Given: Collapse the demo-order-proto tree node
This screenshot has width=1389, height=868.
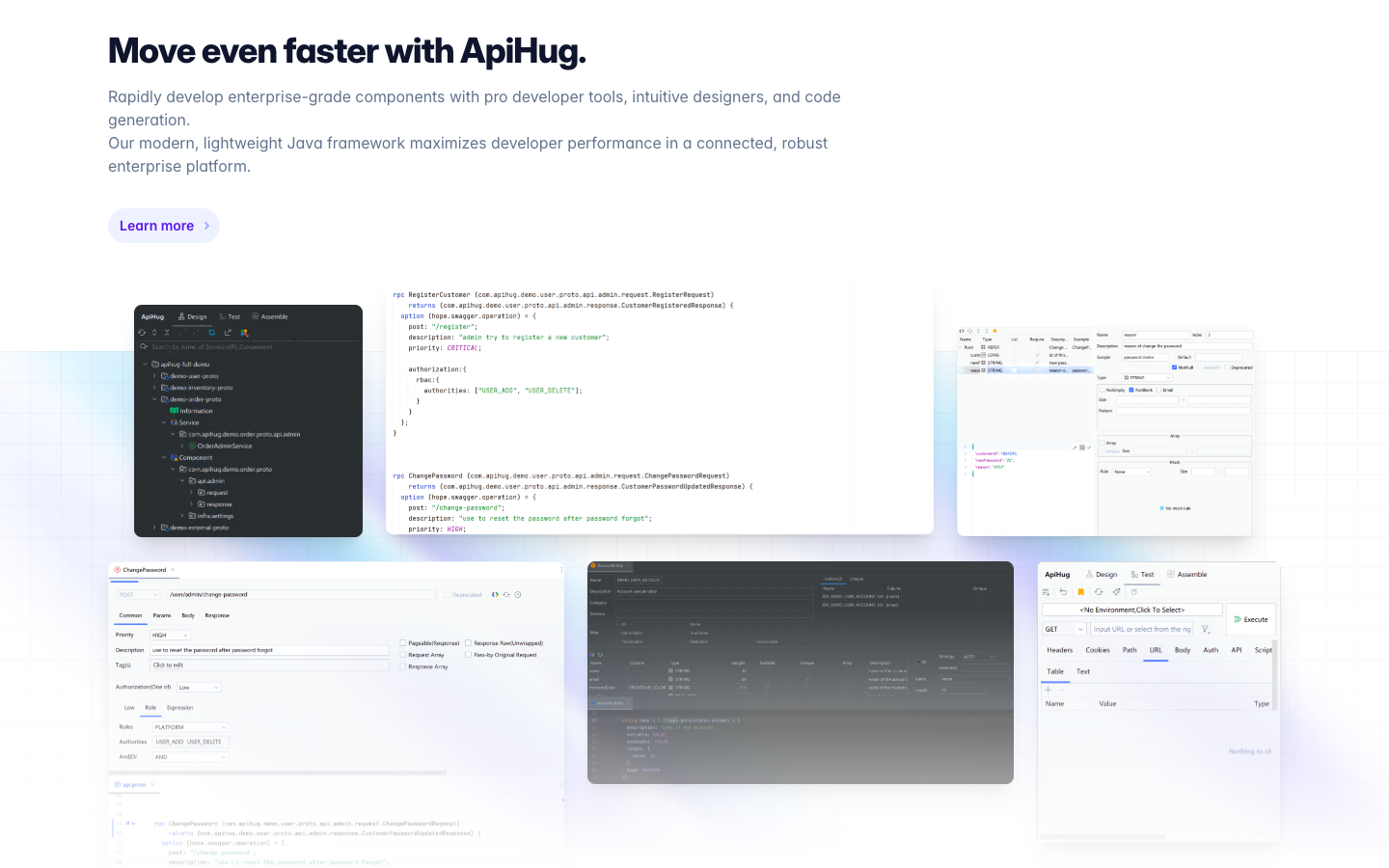Looking at the screenshot, I should [154, 399].
